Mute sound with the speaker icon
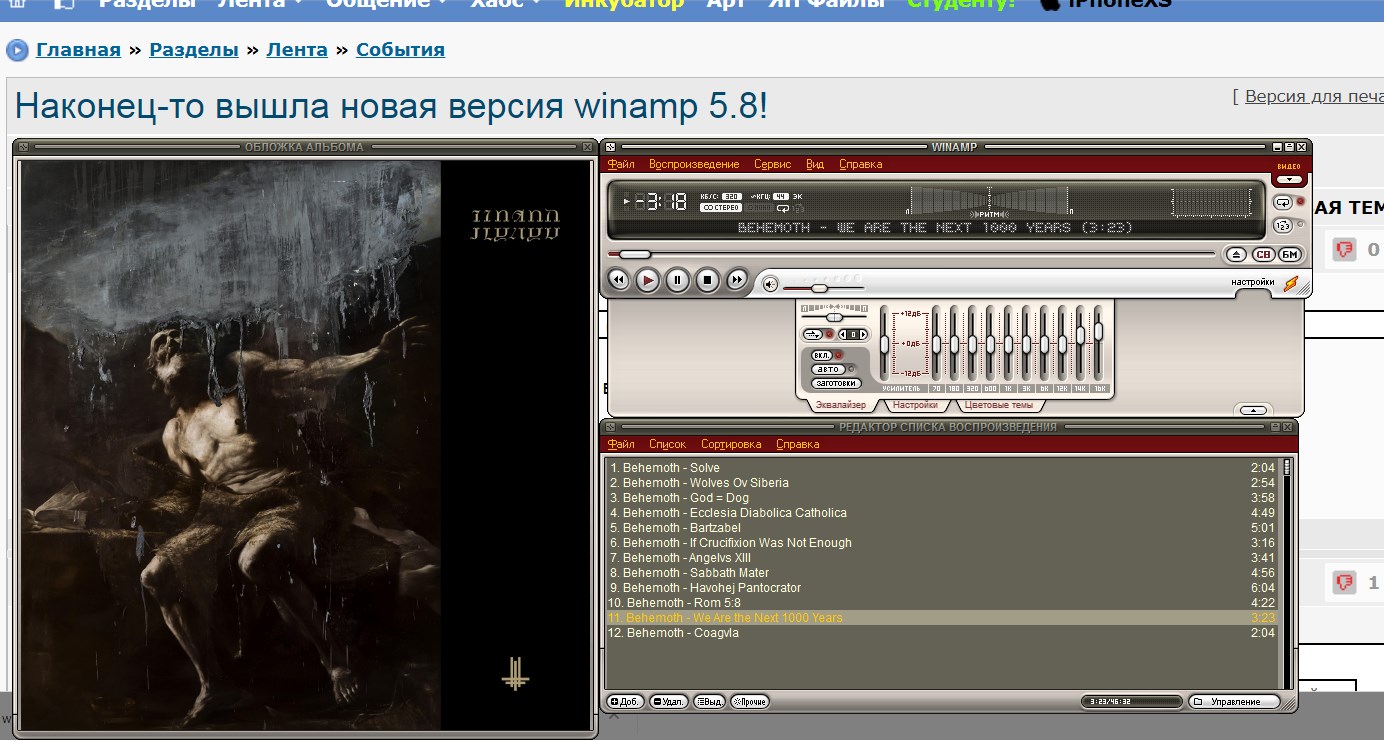This screenshot has height=740, width=1384. (770, 284)
